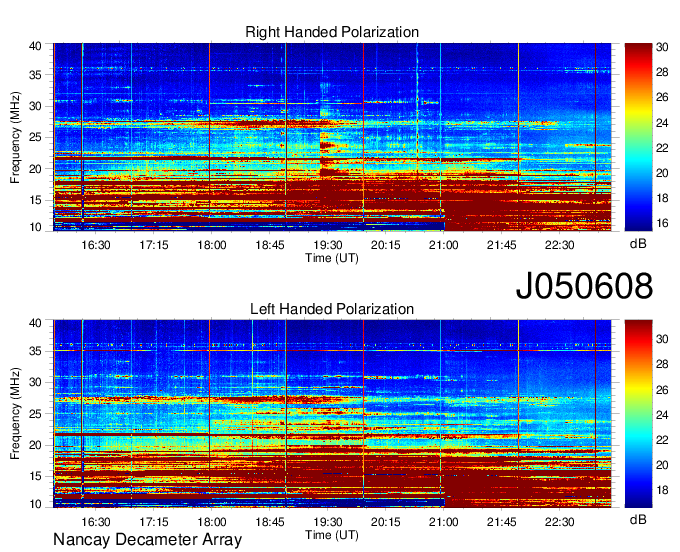680x552 pixels.
Task: Click the 16:30 tick on upper plot
Action: coord(96,245)
